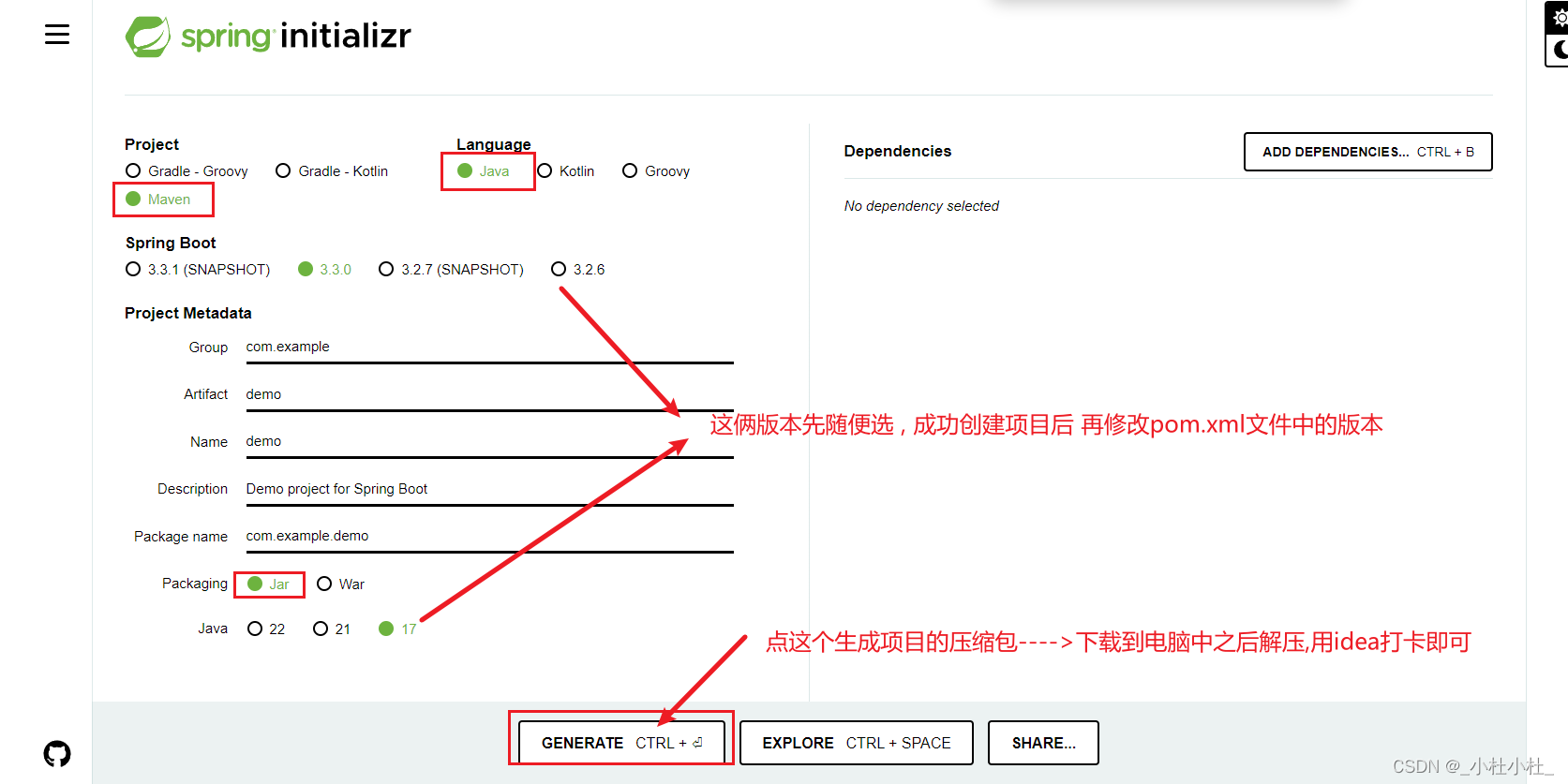Click the SHARE... button
The height and width of the screenshot is (784, 1568).
[1043, 743]
